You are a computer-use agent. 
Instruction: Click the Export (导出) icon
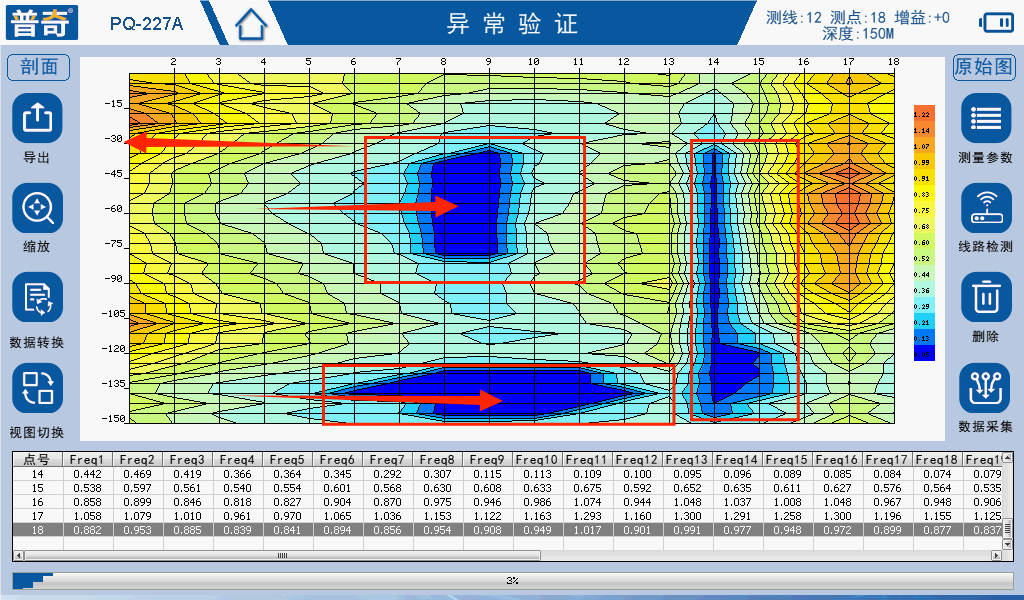pos(38,119)
